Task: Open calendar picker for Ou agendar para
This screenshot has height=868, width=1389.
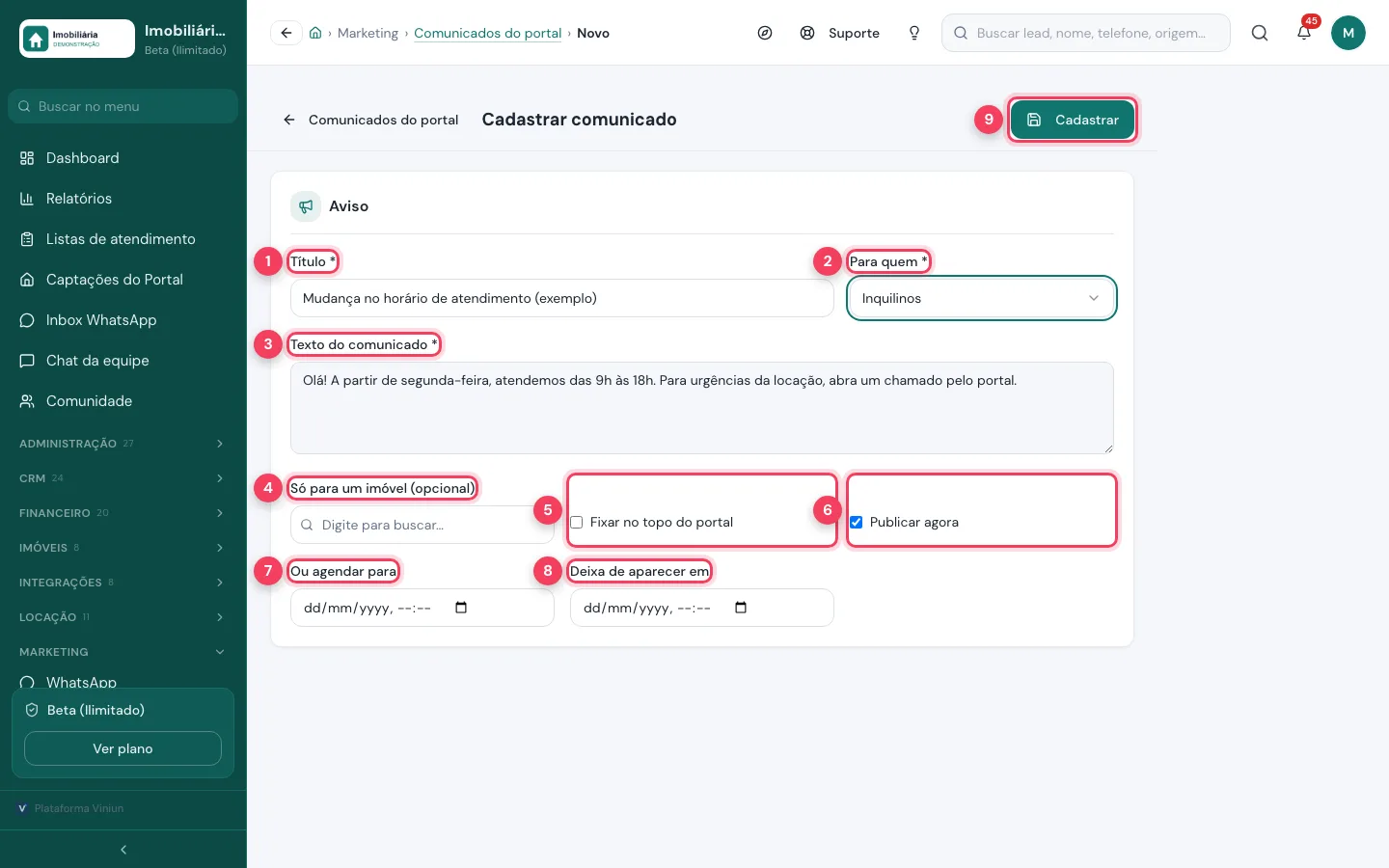Action: (461, 608)
